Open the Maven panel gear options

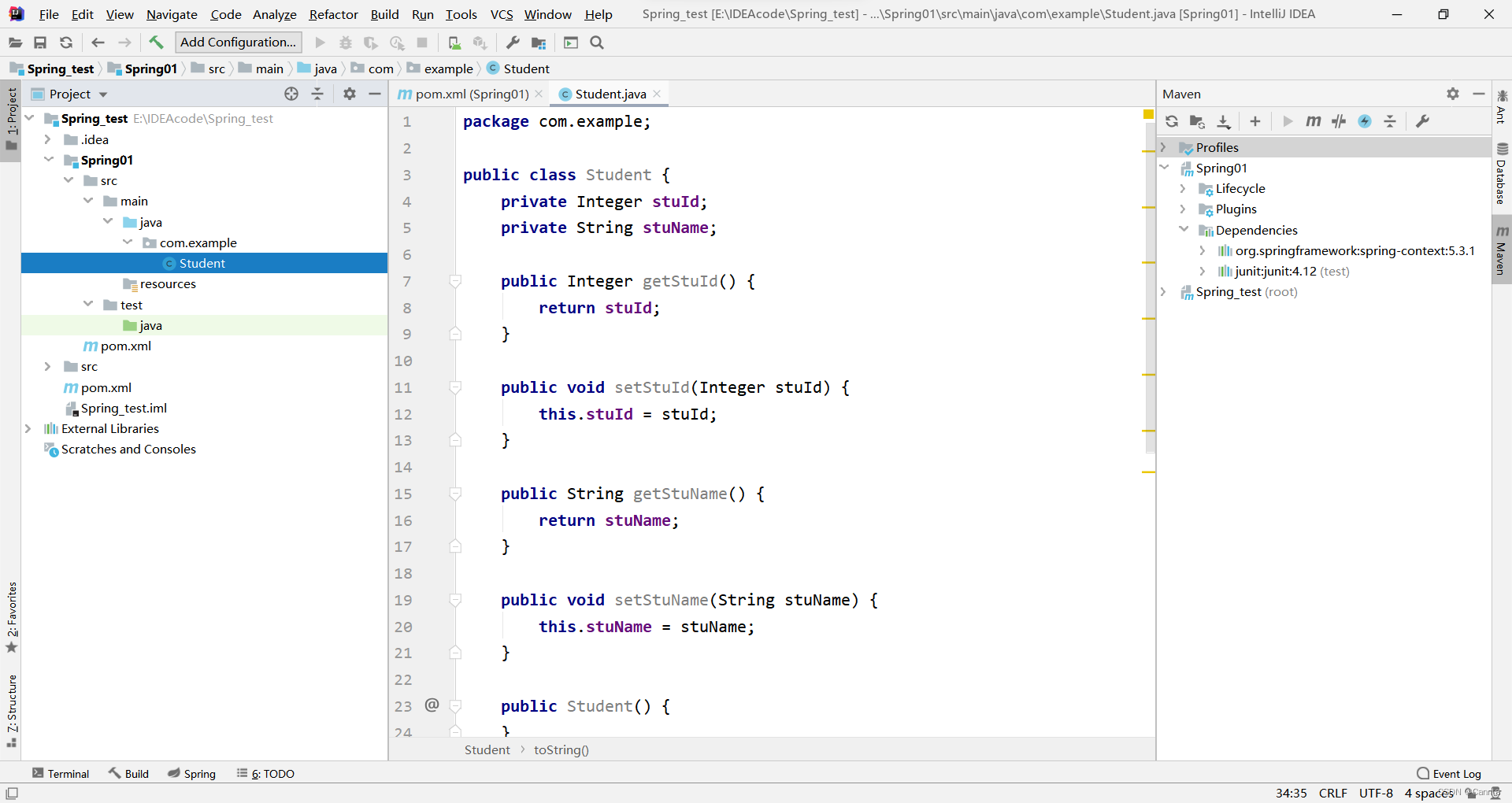1453,94
